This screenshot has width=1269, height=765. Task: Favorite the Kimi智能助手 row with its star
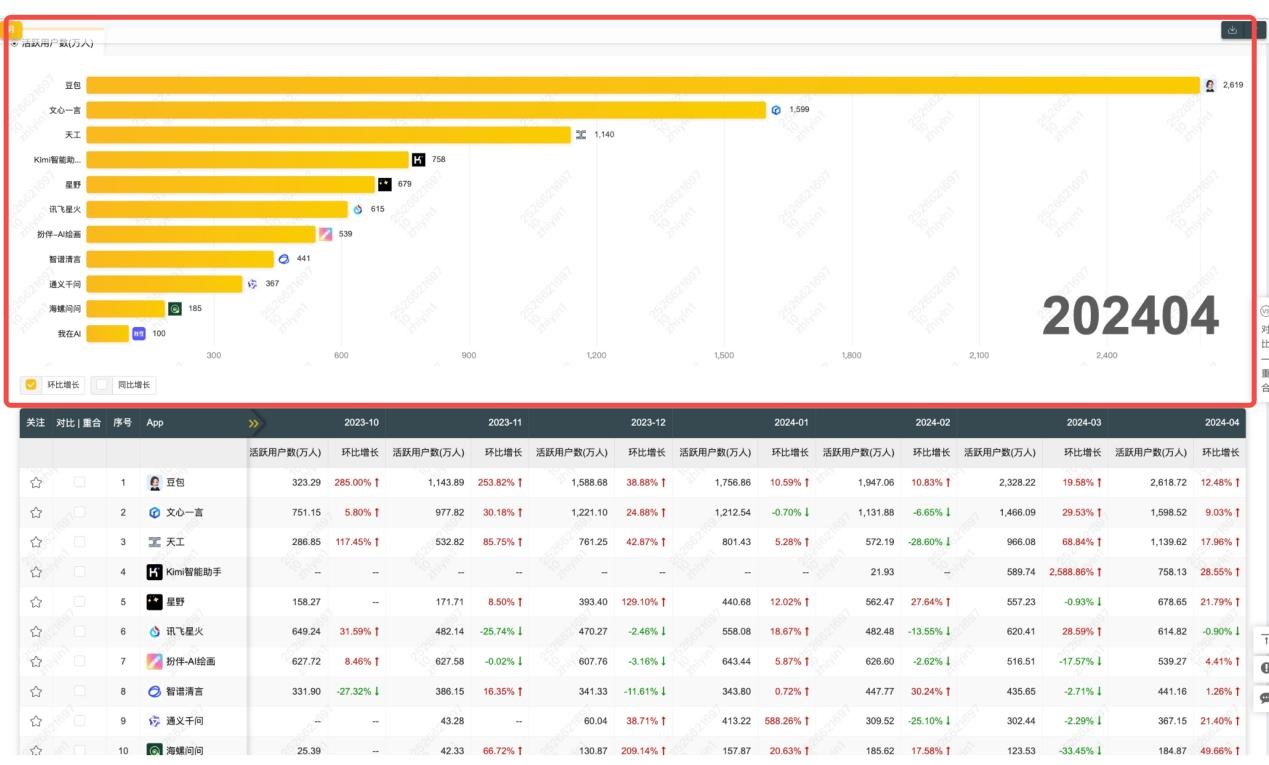pos(36,572)
